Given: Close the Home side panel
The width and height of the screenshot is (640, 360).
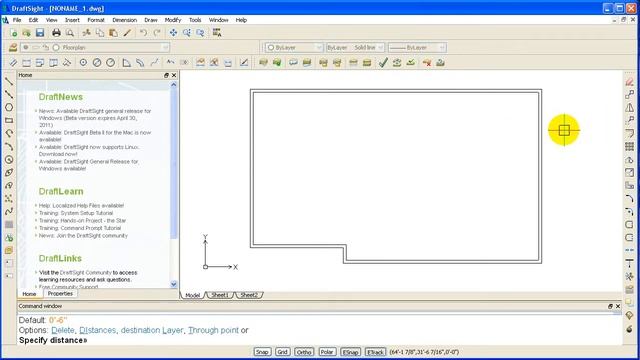Looking at the screenshot, I should click(x=174, y=75).
